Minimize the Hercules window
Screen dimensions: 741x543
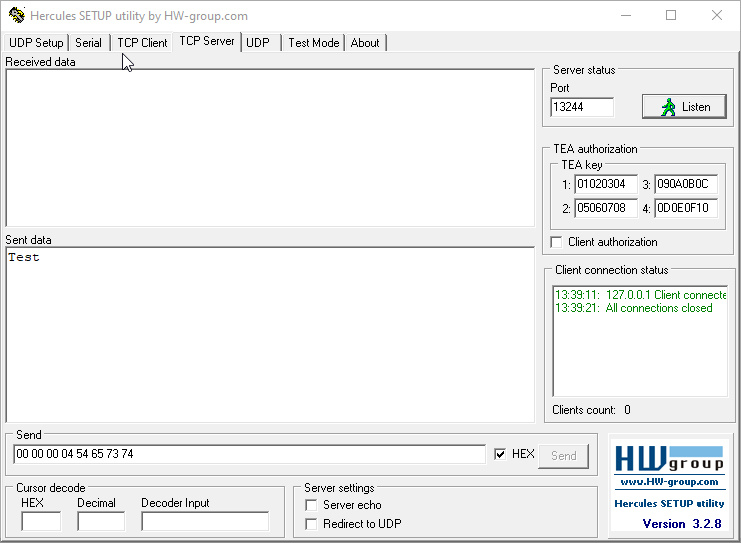click(626, 16)
